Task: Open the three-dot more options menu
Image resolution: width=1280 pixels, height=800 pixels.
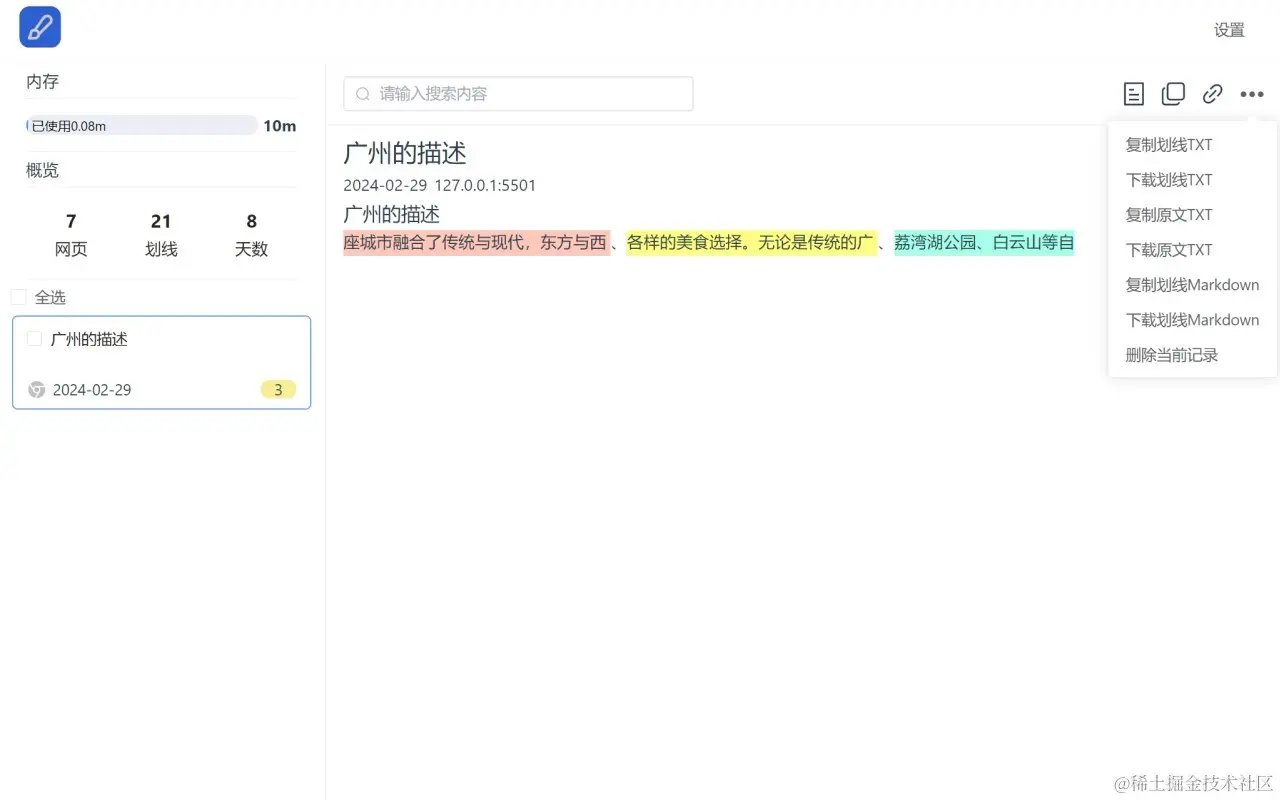Action: tap(1252, 94)
